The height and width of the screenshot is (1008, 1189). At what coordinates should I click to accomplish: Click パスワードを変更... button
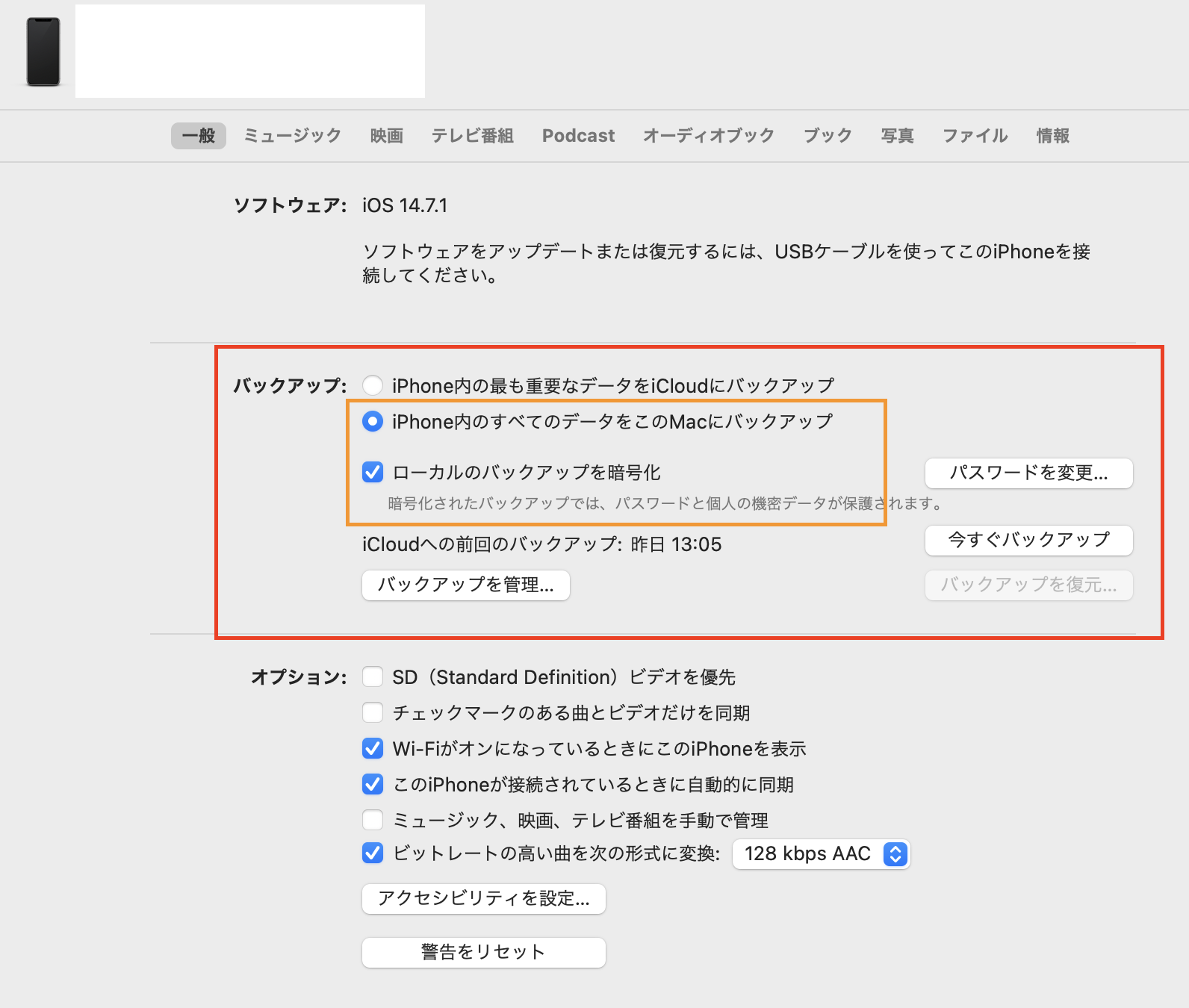coord(1028,473)
